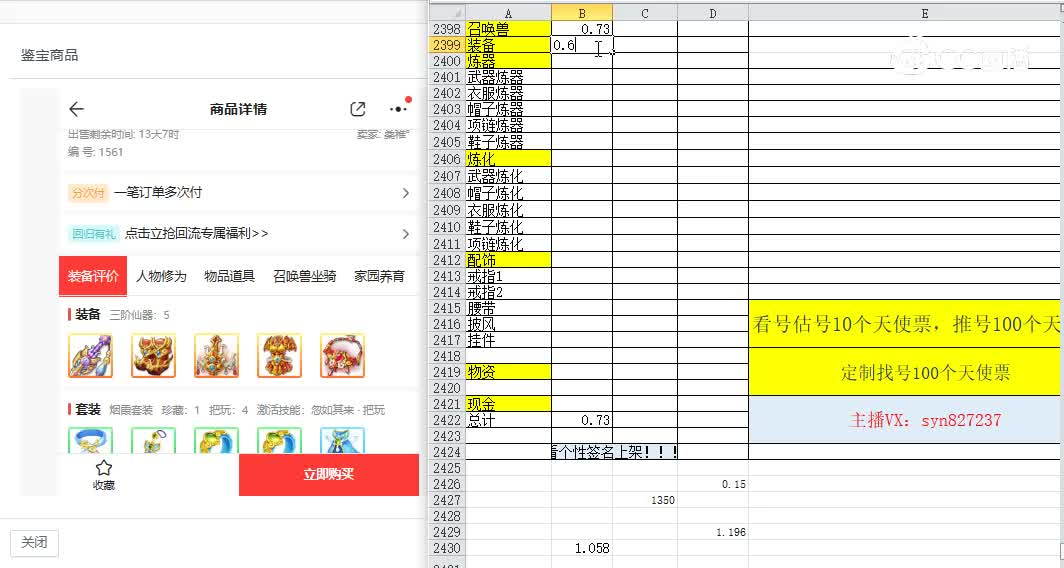Open the fifth 套装 item, the blue robe
Viewport: 1064px width, 568px height.
point(343,440)
